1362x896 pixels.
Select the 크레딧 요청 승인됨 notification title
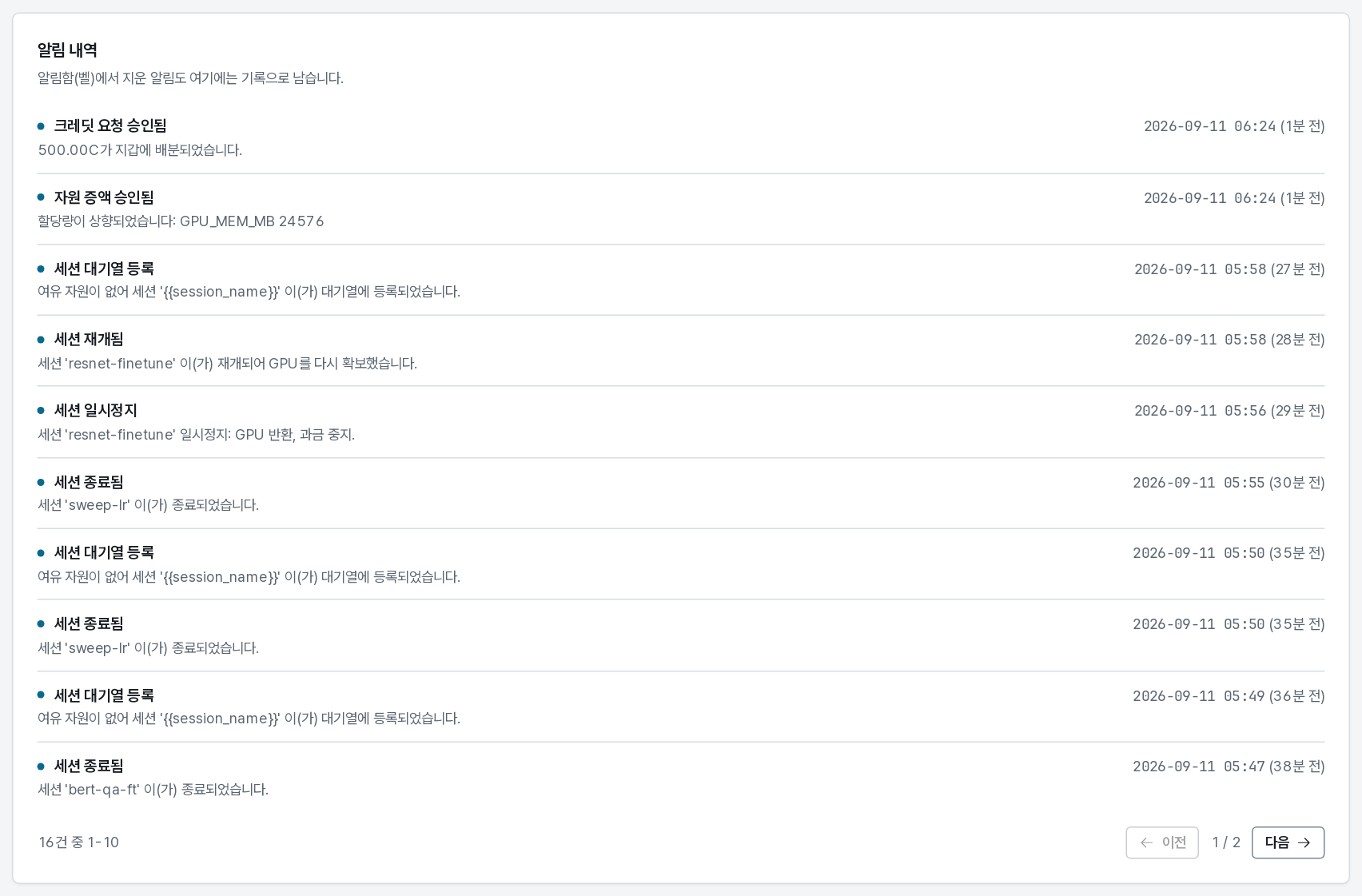click(110, 125)
